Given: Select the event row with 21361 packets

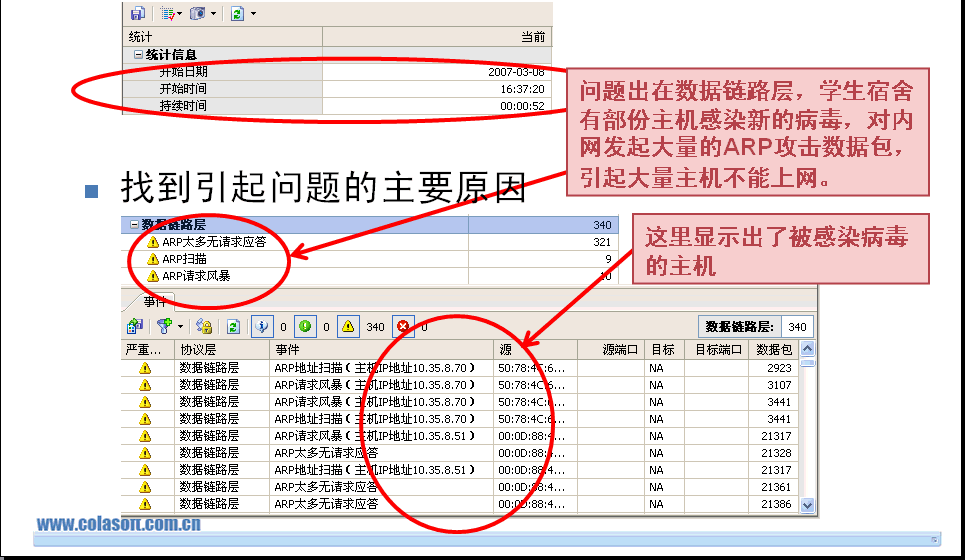Looking at the screenshot, I should tap(460, 487).
